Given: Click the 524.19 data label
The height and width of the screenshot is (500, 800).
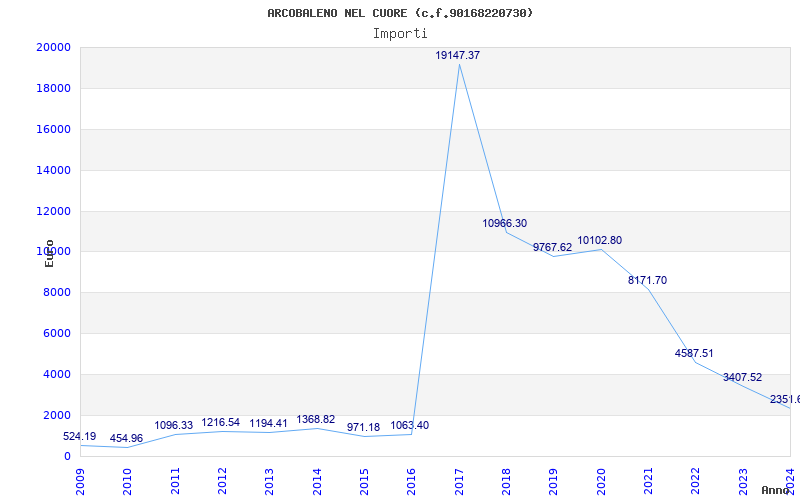Looking at the screenshot, I should click(x=80, y=436).
